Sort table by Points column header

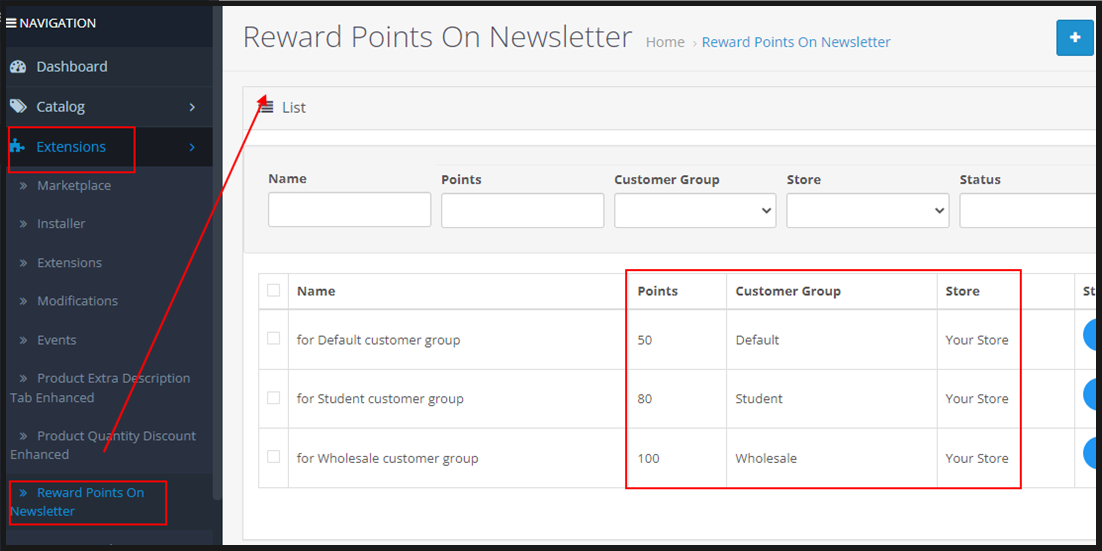(x=657, y=291)
